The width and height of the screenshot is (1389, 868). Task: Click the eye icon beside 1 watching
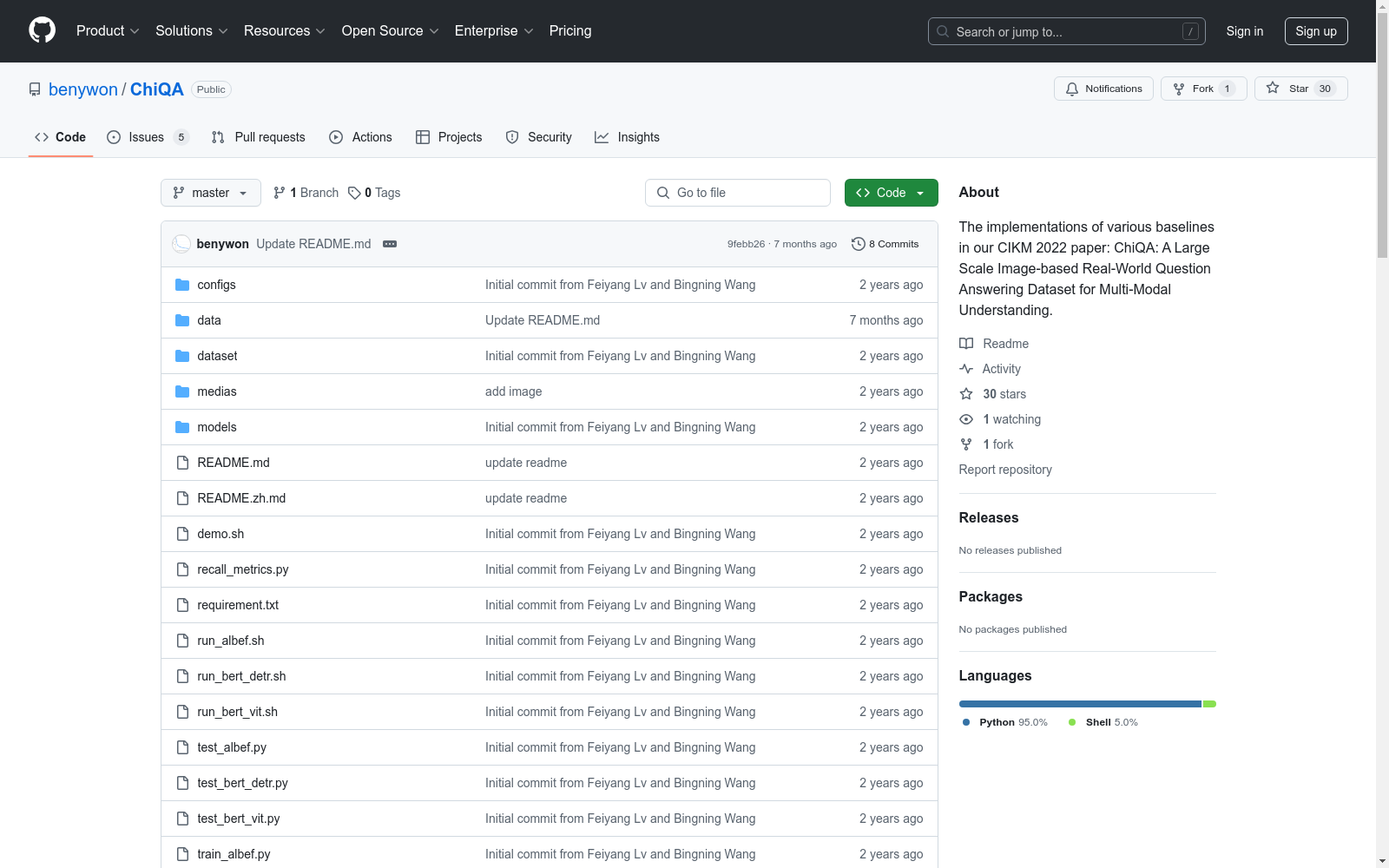click(966, 419)
